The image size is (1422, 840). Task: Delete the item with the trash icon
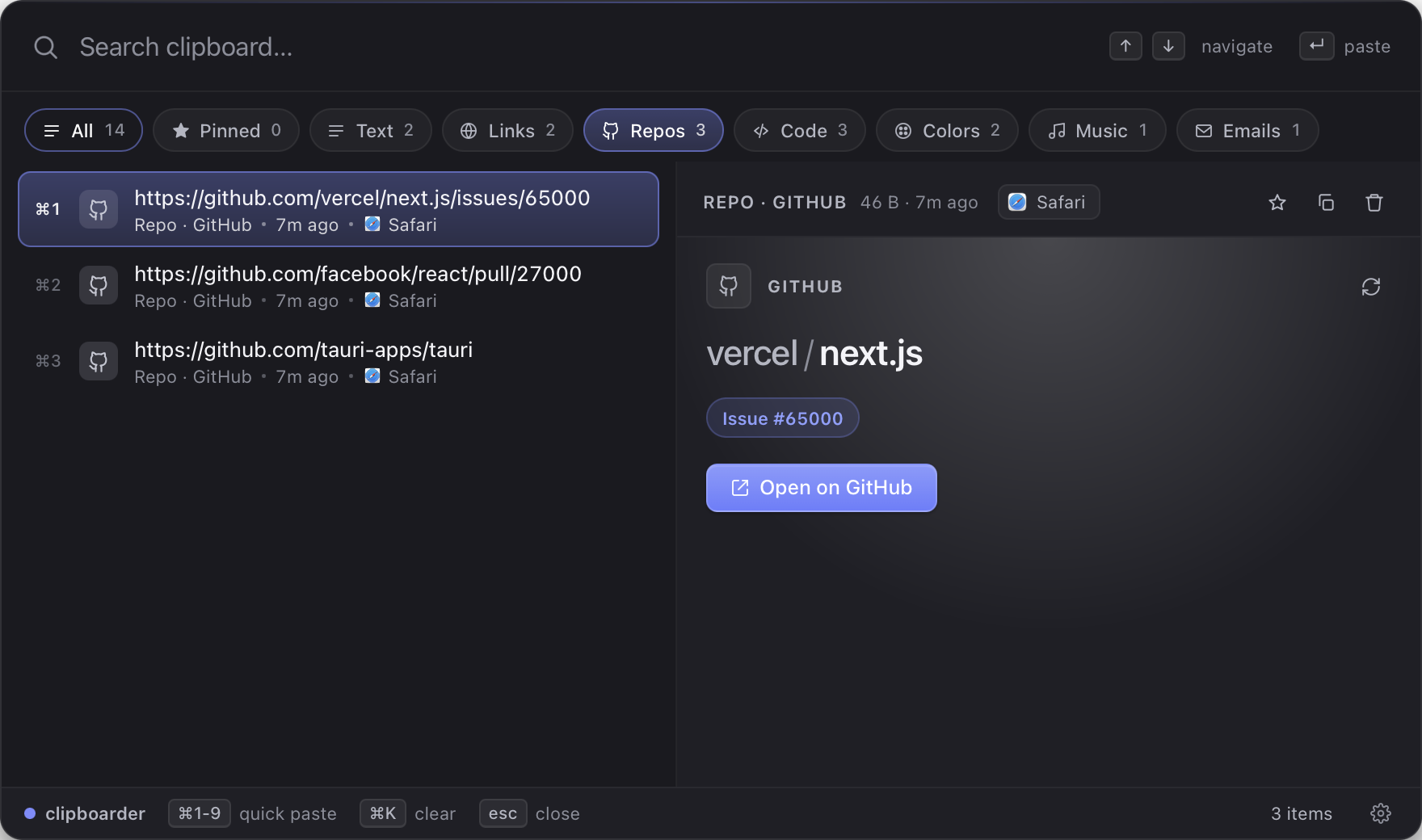(x=1374, y=203)
